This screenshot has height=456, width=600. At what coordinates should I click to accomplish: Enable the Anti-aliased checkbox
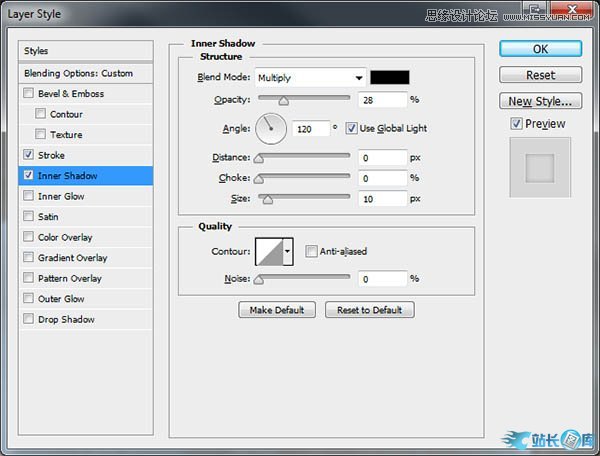click(x=312, y=251)
